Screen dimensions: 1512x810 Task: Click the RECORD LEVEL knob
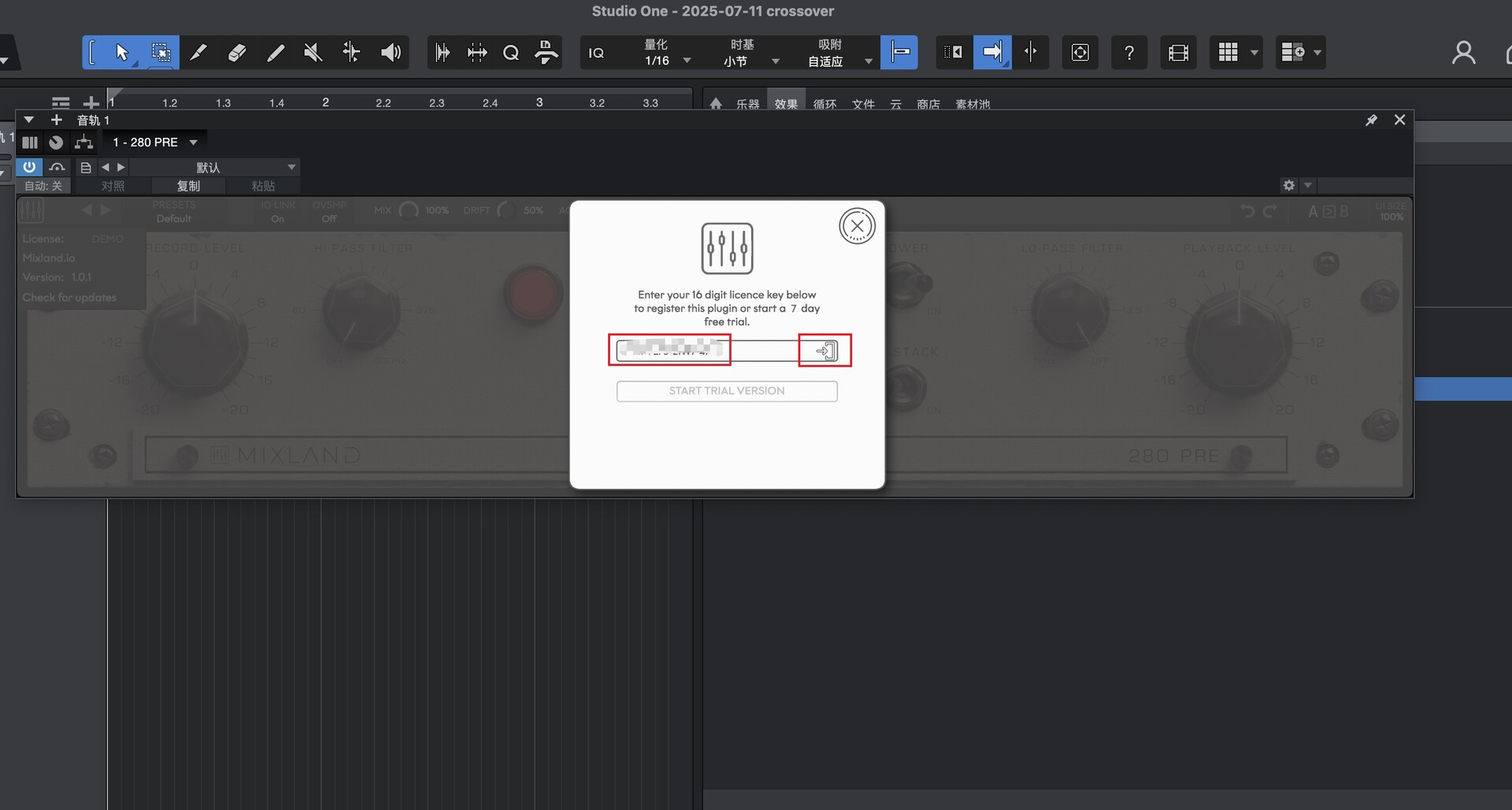(x=195, y=343)
